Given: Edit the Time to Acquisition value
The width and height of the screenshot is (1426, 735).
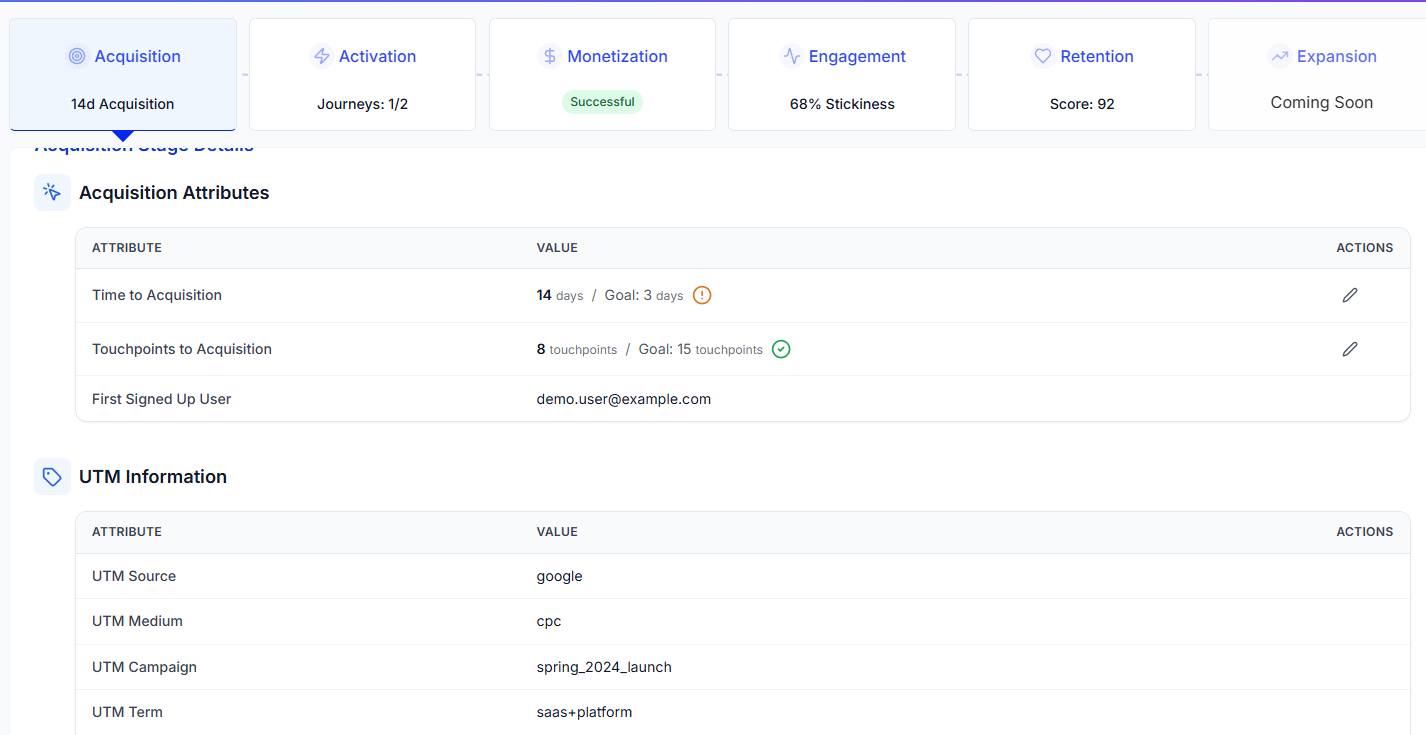Looking at the screenshot, I should click(x=1350, y=295).
